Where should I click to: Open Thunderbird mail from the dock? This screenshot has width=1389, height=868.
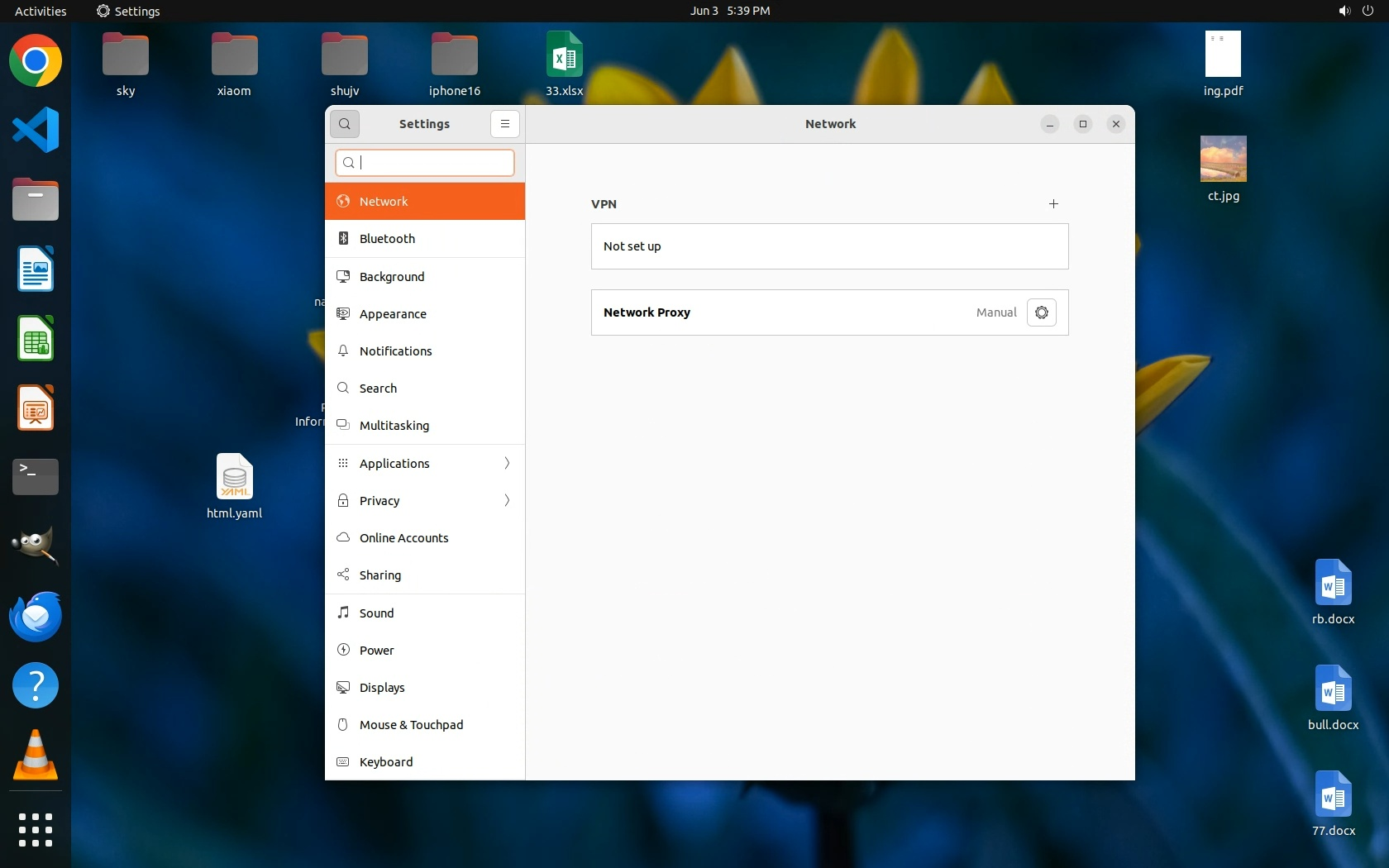click(x=36, y=617)
